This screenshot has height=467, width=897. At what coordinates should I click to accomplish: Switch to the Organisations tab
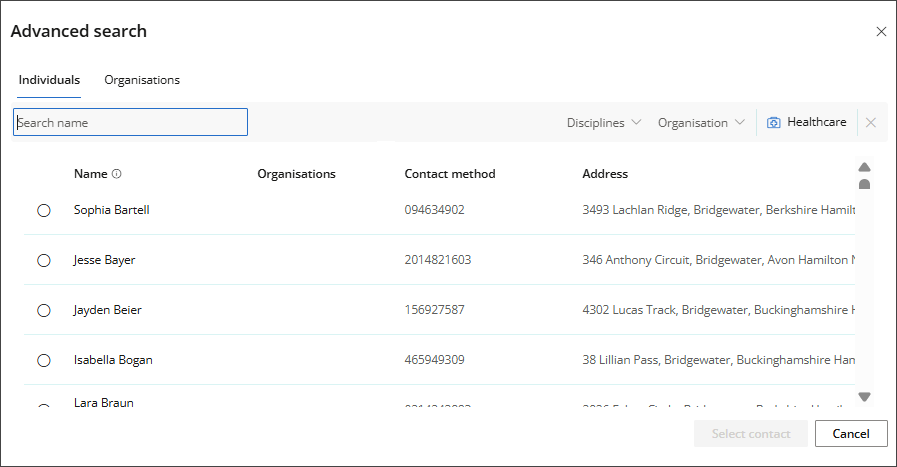coord(142,80)
